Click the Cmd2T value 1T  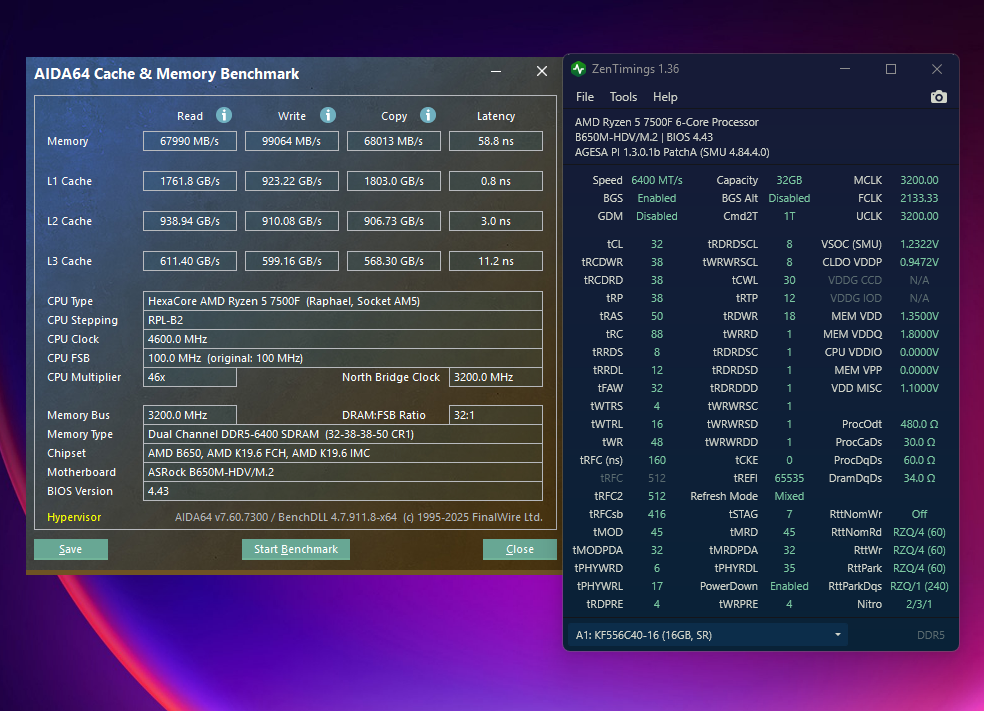pos(789,217)
